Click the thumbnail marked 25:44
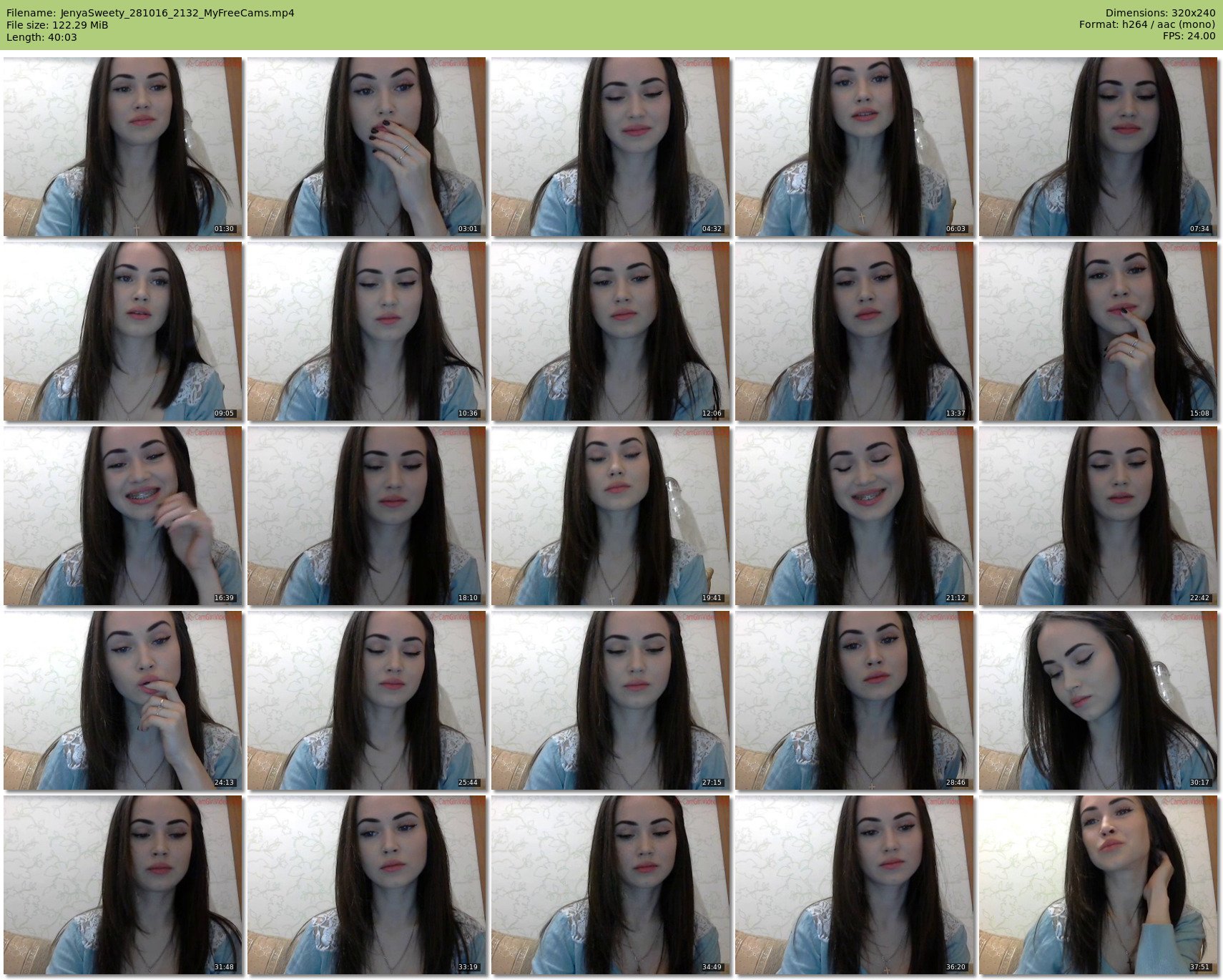This screenshot has height=980, width=1223. [x=366, y=700]
